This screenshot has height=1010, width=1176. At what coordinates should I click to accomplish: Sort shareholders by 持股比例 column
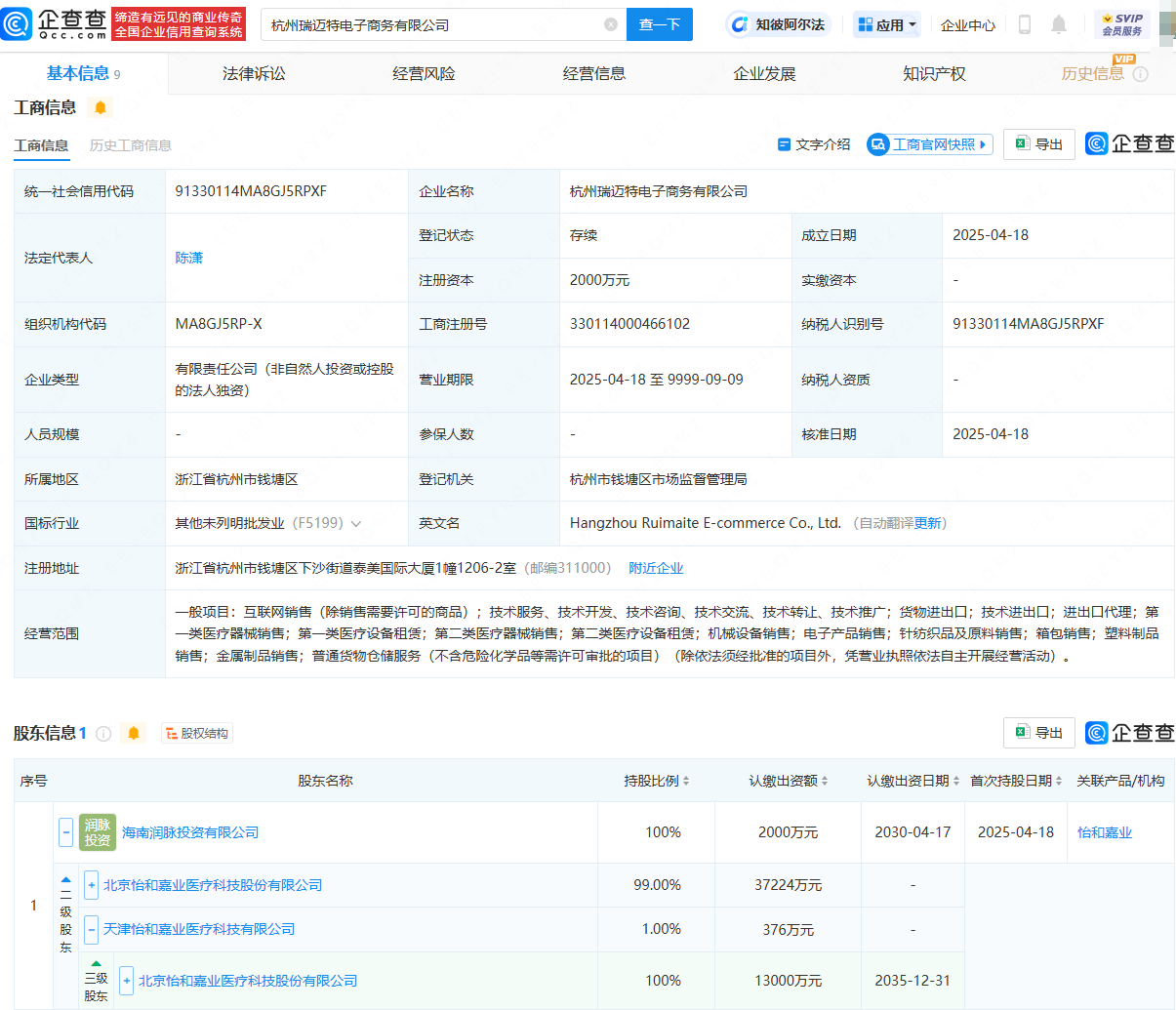pos(657,781)
